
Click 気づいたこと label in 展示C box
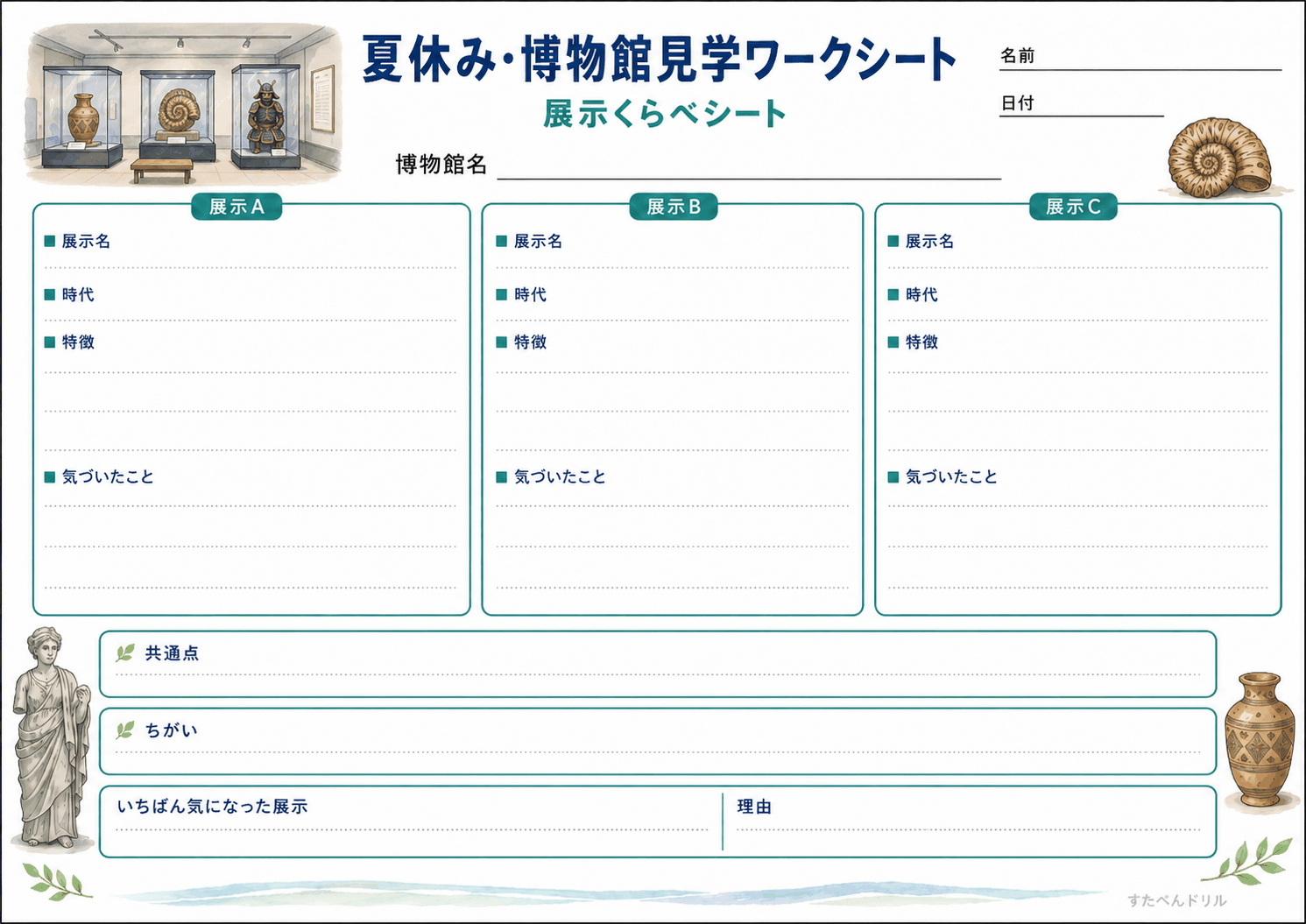click(x=951, y=476)
